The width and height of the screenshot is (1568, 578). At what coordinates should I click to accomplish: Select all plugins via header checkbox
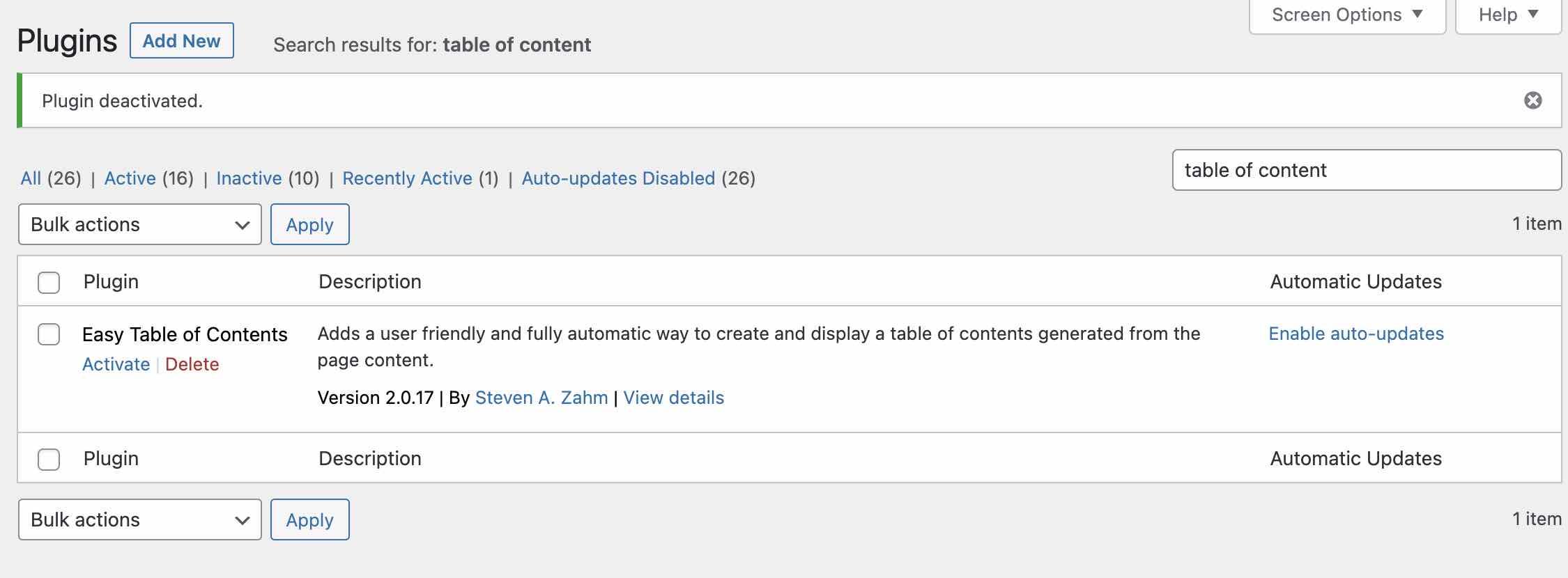pyautogui.click(x=49, y=283)
